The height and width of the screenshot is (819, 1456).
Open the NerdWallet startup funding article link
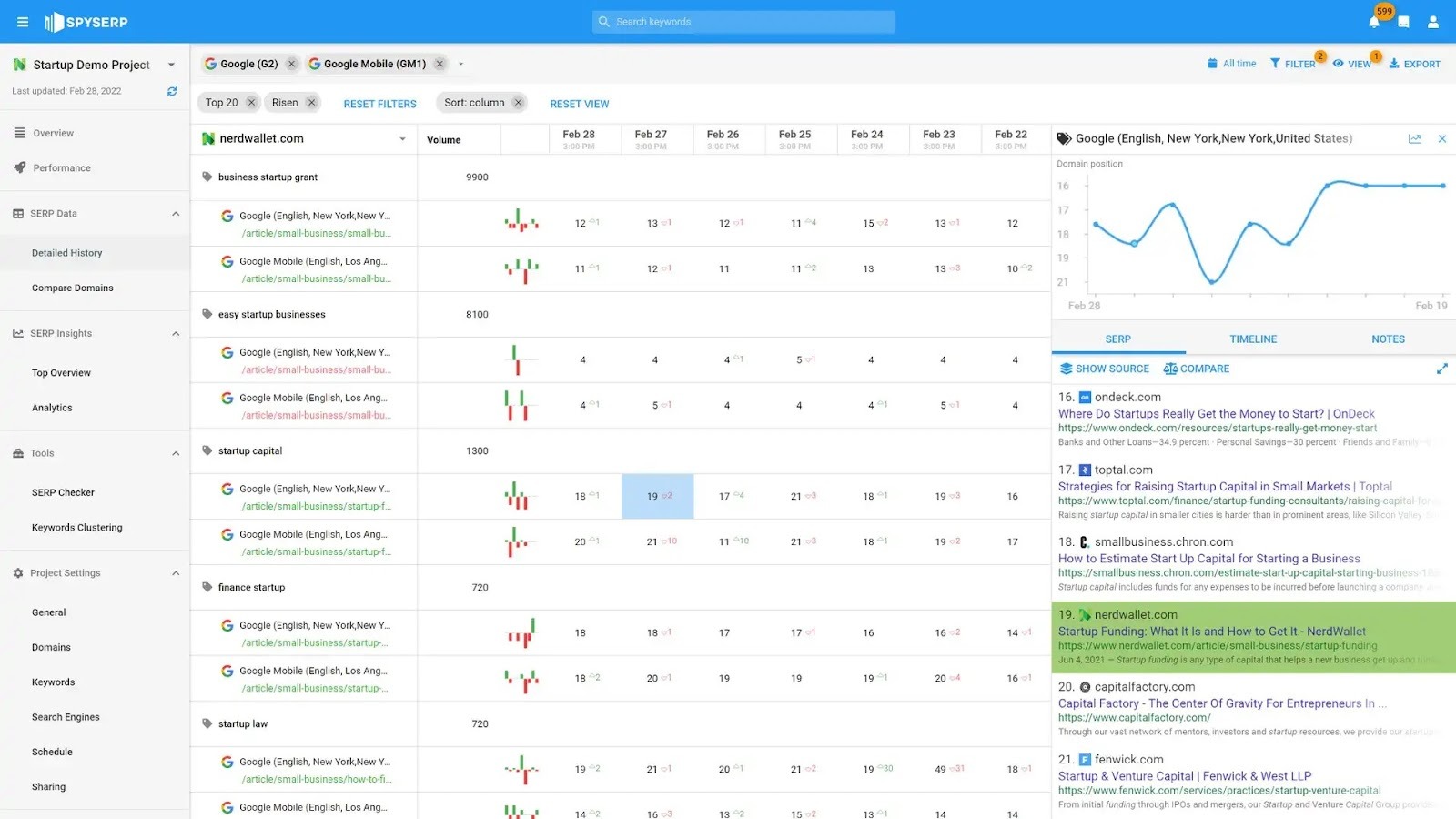tap(1210, 631)
